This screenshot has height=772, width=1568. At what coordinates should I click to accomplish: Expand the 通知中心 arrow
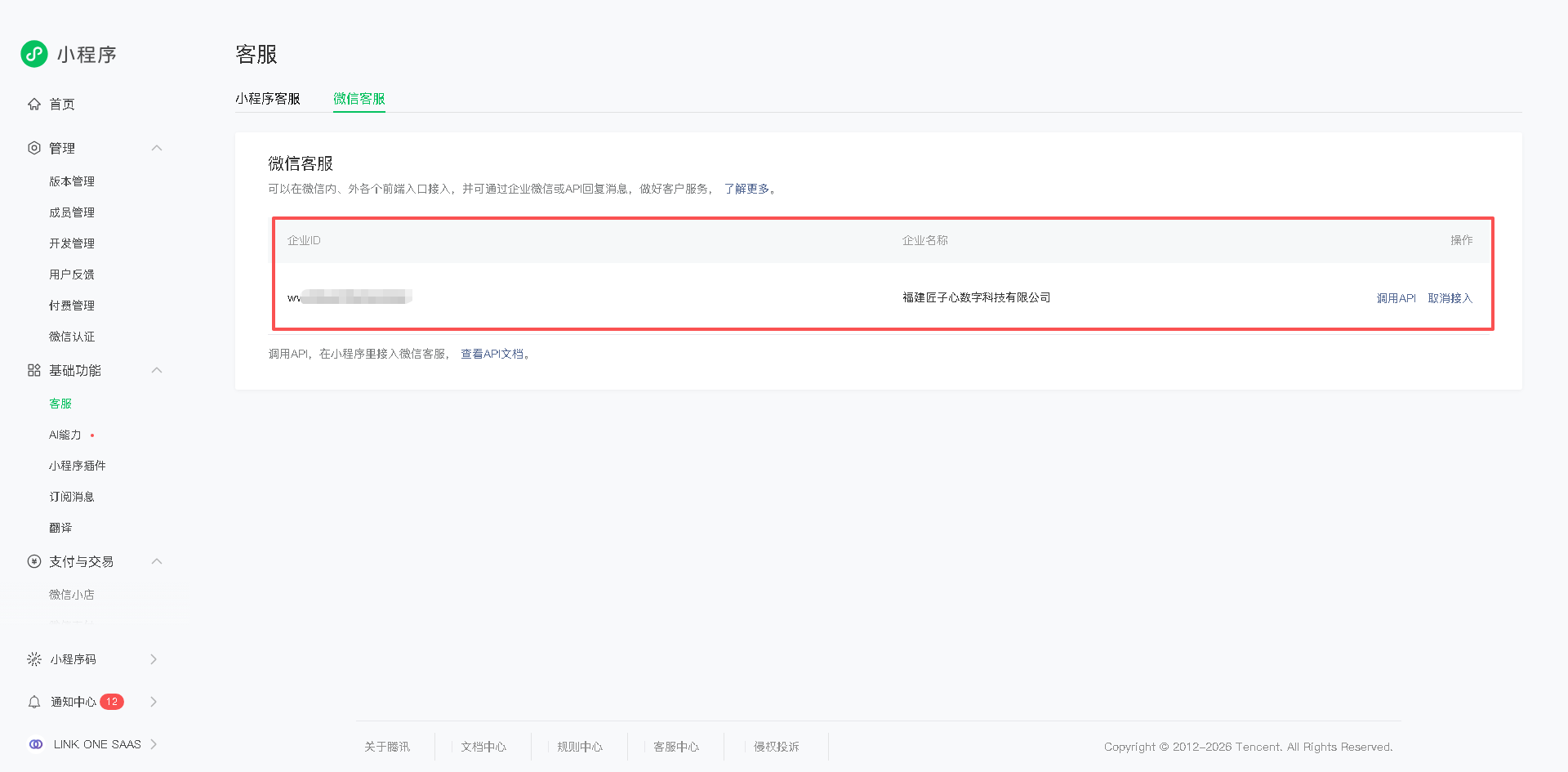pos(154,702)
